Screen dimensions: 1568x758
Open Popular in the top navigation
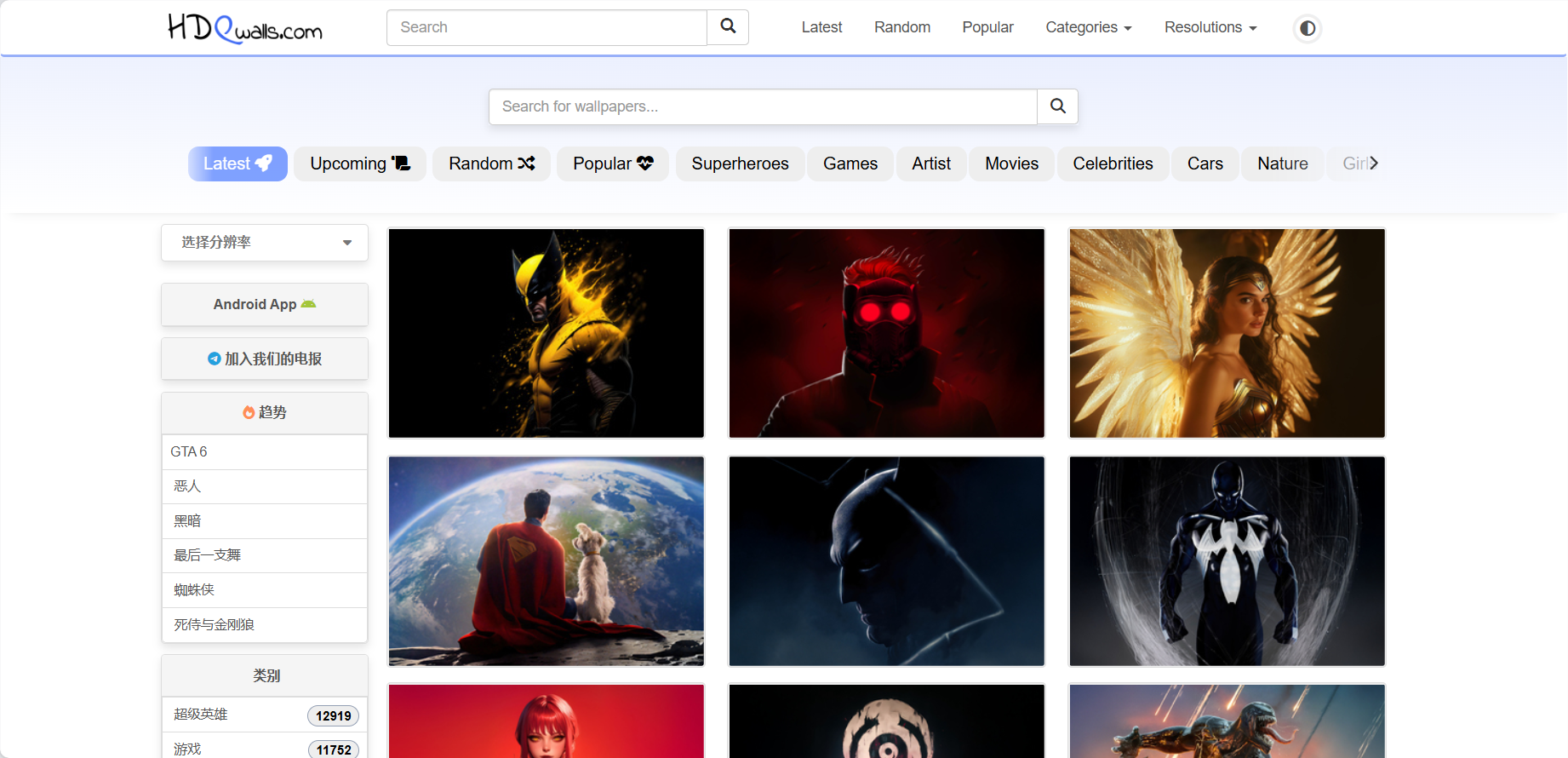coord(987,27)
